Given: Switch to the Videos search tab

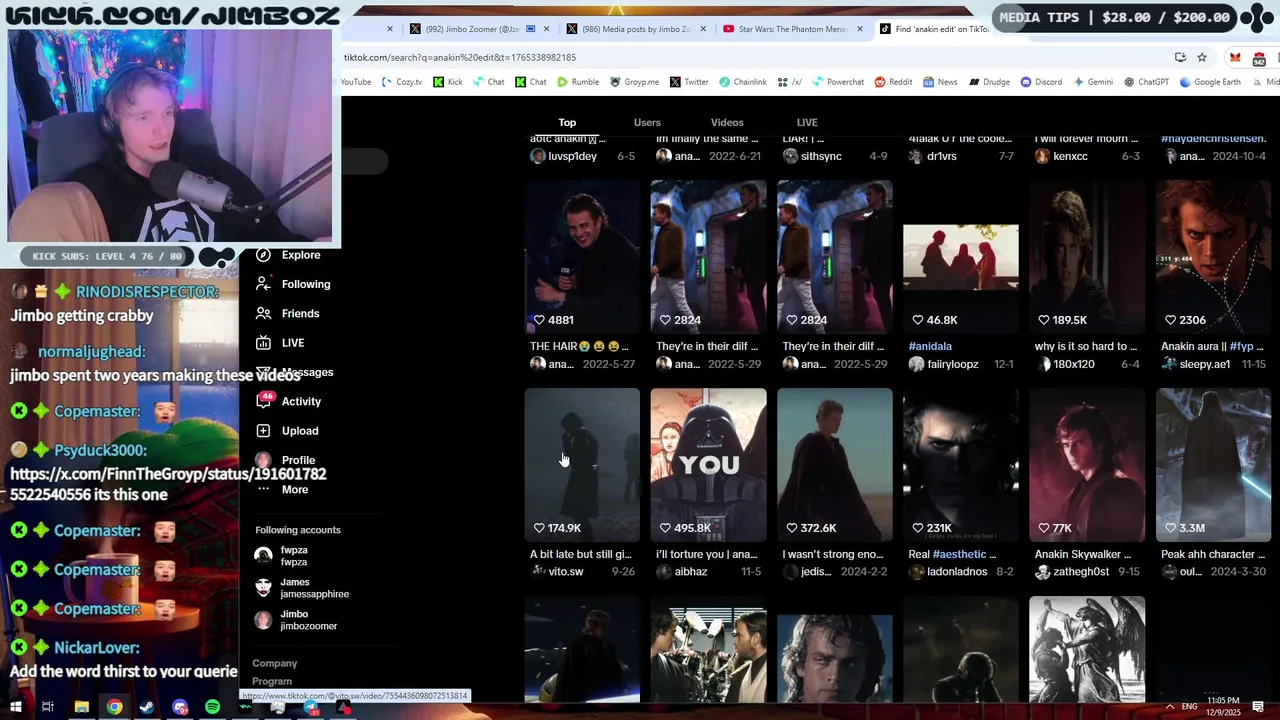Looking at the screenshot, I should pyautogui.click(x=727, y=123).
